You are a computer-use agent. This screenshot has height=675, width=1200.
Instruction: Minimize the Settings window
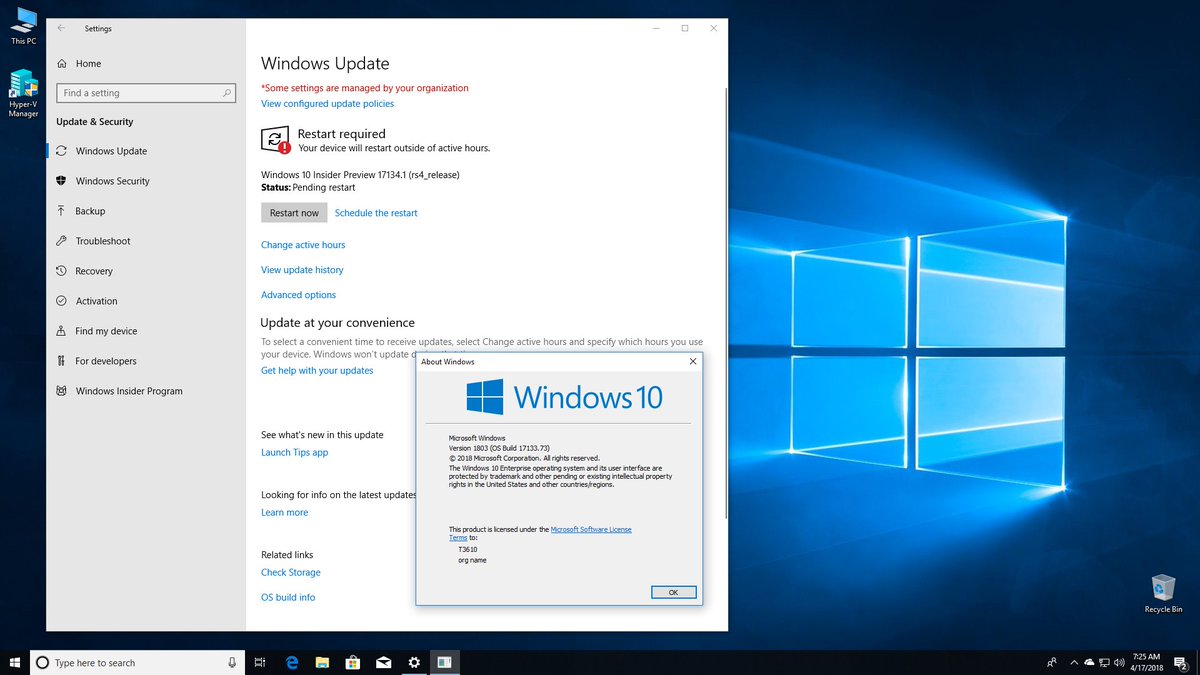[657, 29]
